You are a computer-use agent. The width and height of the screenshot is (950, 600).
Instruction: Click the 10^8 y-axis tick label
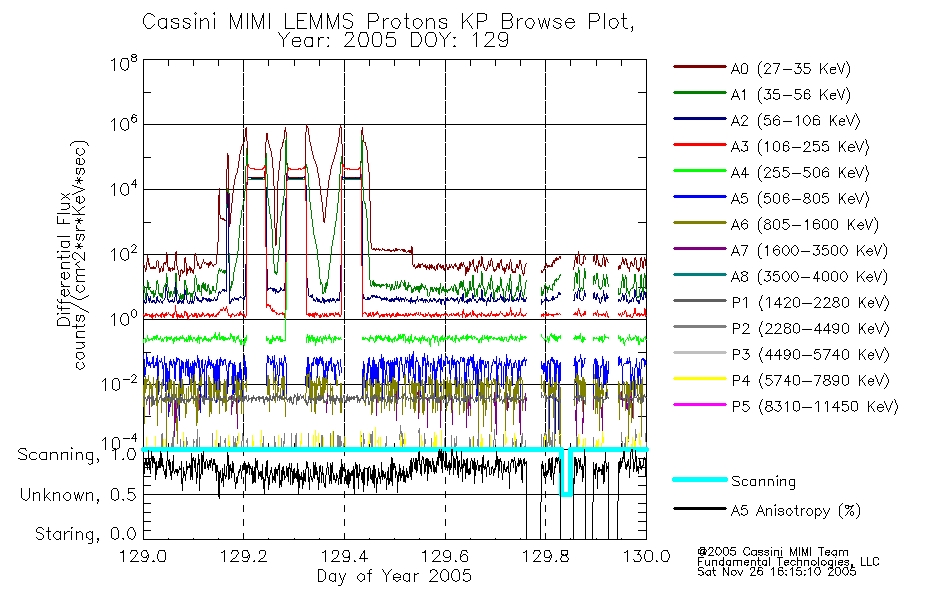(124, 63)
